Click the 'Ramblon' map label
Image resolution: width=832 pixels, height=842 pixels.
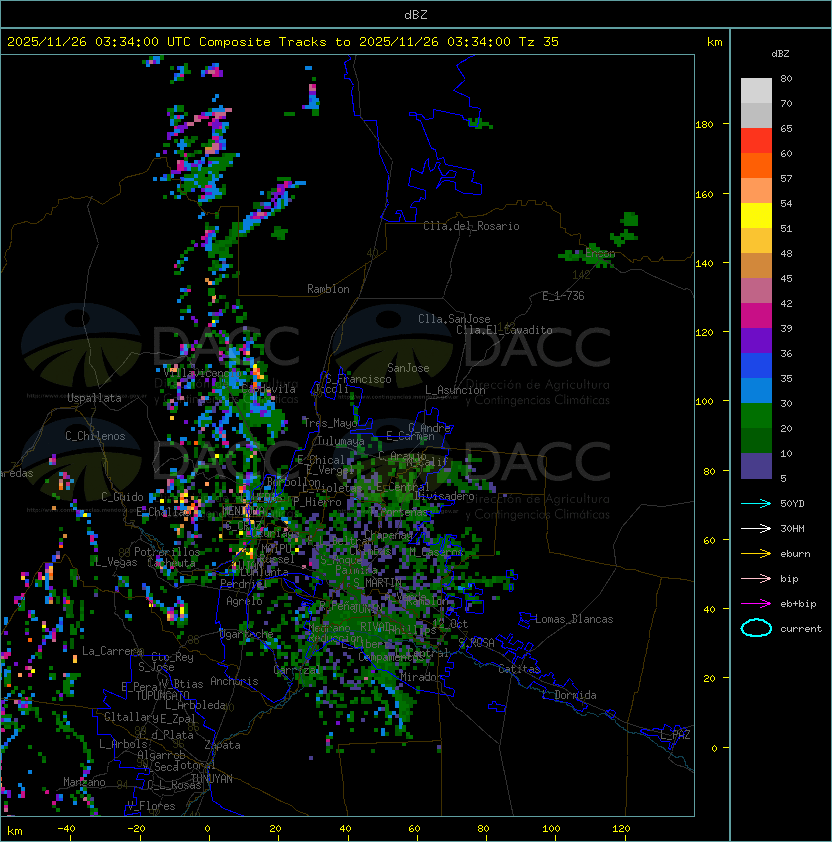[328, 289]
